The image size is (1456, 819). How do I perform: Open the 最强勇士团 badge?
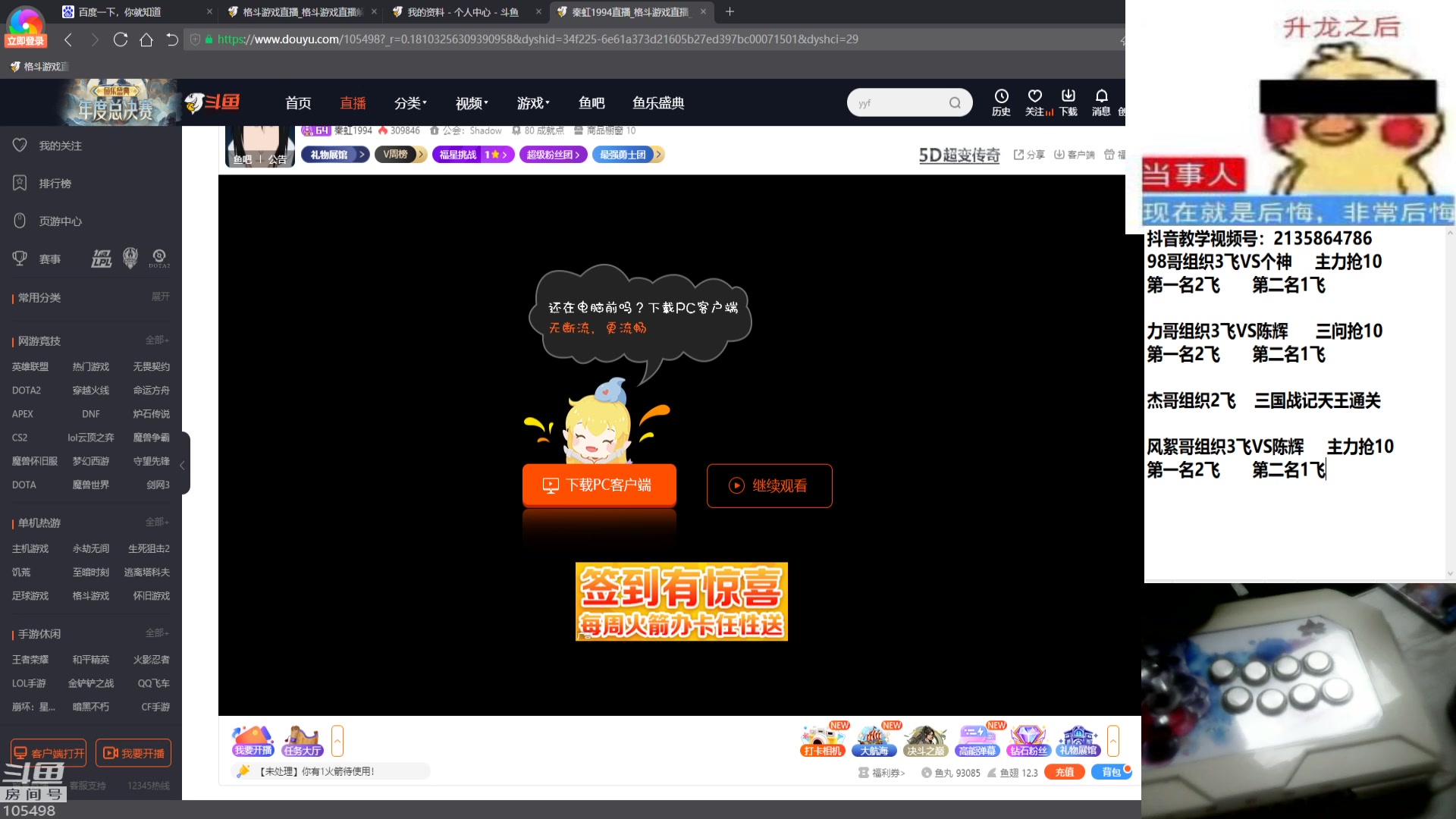629,155
